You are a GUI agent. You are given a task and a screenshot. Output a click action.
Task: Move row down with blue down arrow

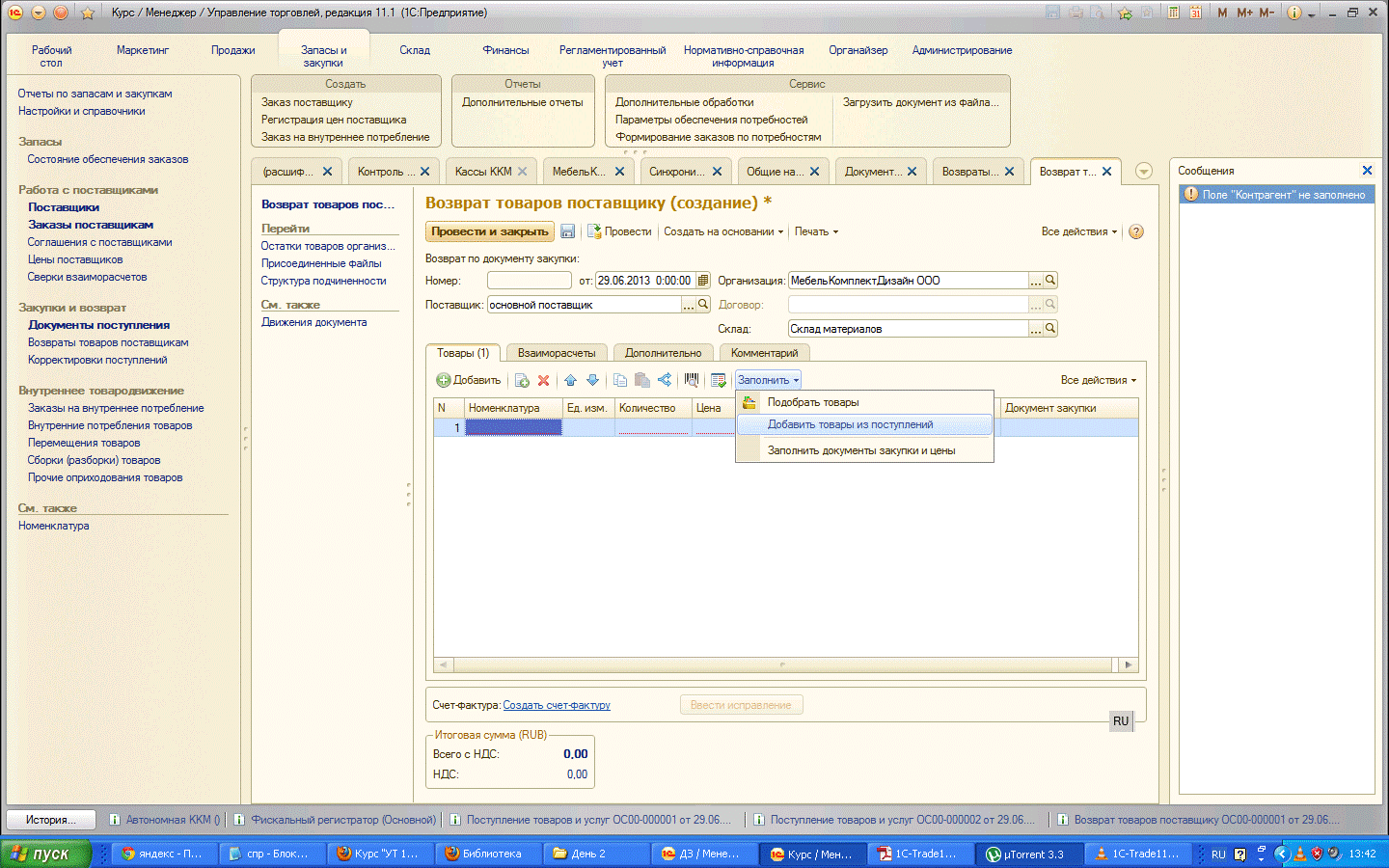(592, 380)
